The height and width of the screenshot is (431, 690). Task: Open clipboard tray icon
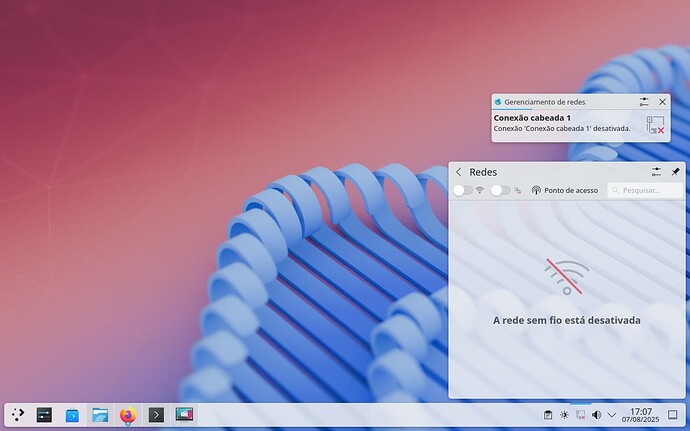548,414
